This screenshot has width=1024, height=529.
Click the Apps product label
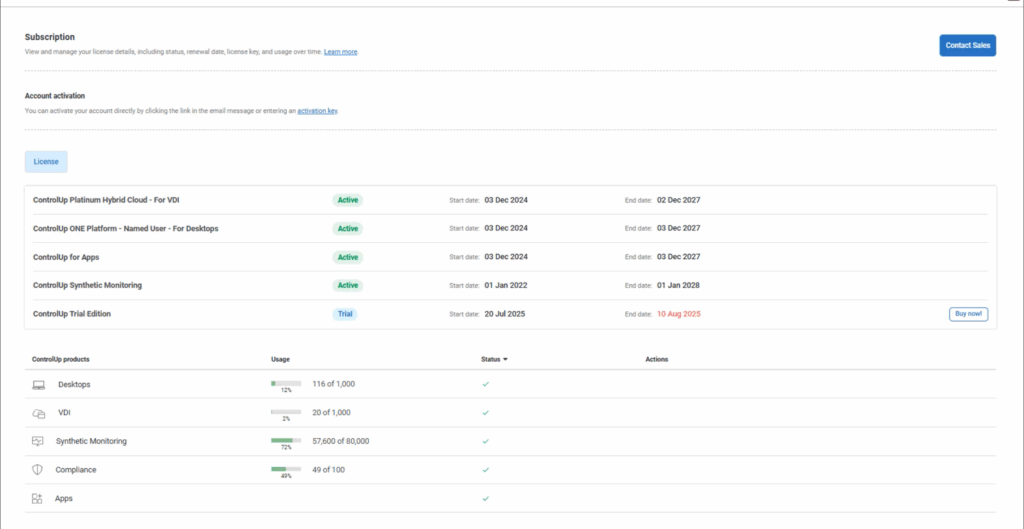click(x=64, y=498)
